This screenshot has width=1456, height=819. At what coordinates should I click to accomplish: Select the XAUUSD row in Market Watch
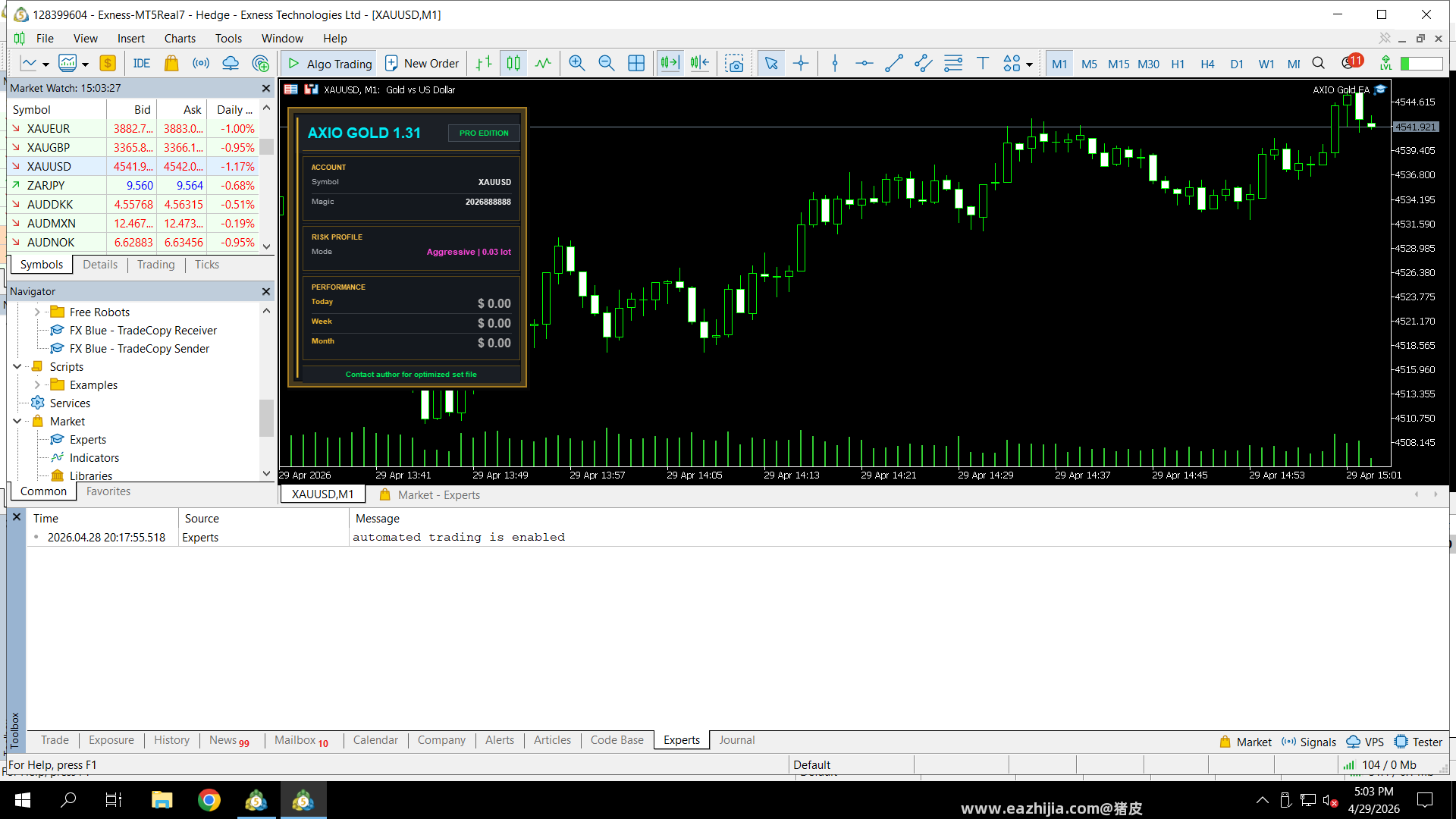pyautogui.click(x=133, y=166)
